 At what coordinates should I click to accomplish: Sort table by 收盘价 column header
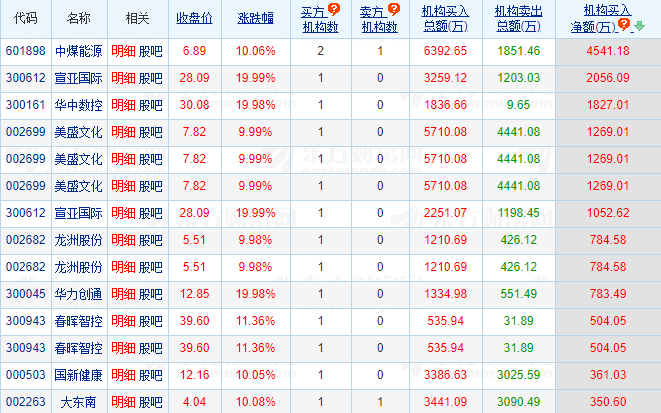point(194,18)
